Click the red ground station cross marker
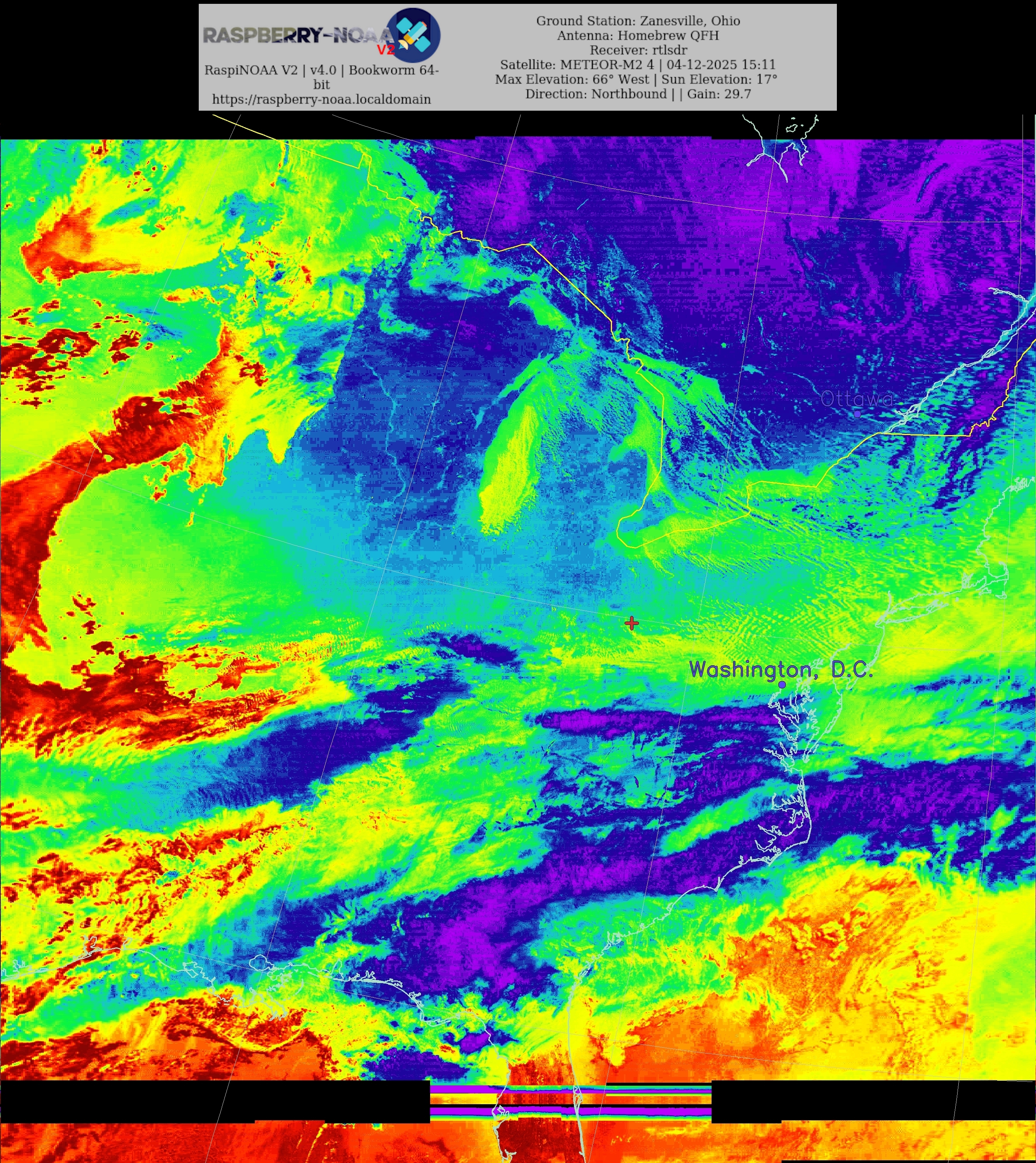Image resolution: width=1036 pixels, height=1163 pixels. click(631, 623)
